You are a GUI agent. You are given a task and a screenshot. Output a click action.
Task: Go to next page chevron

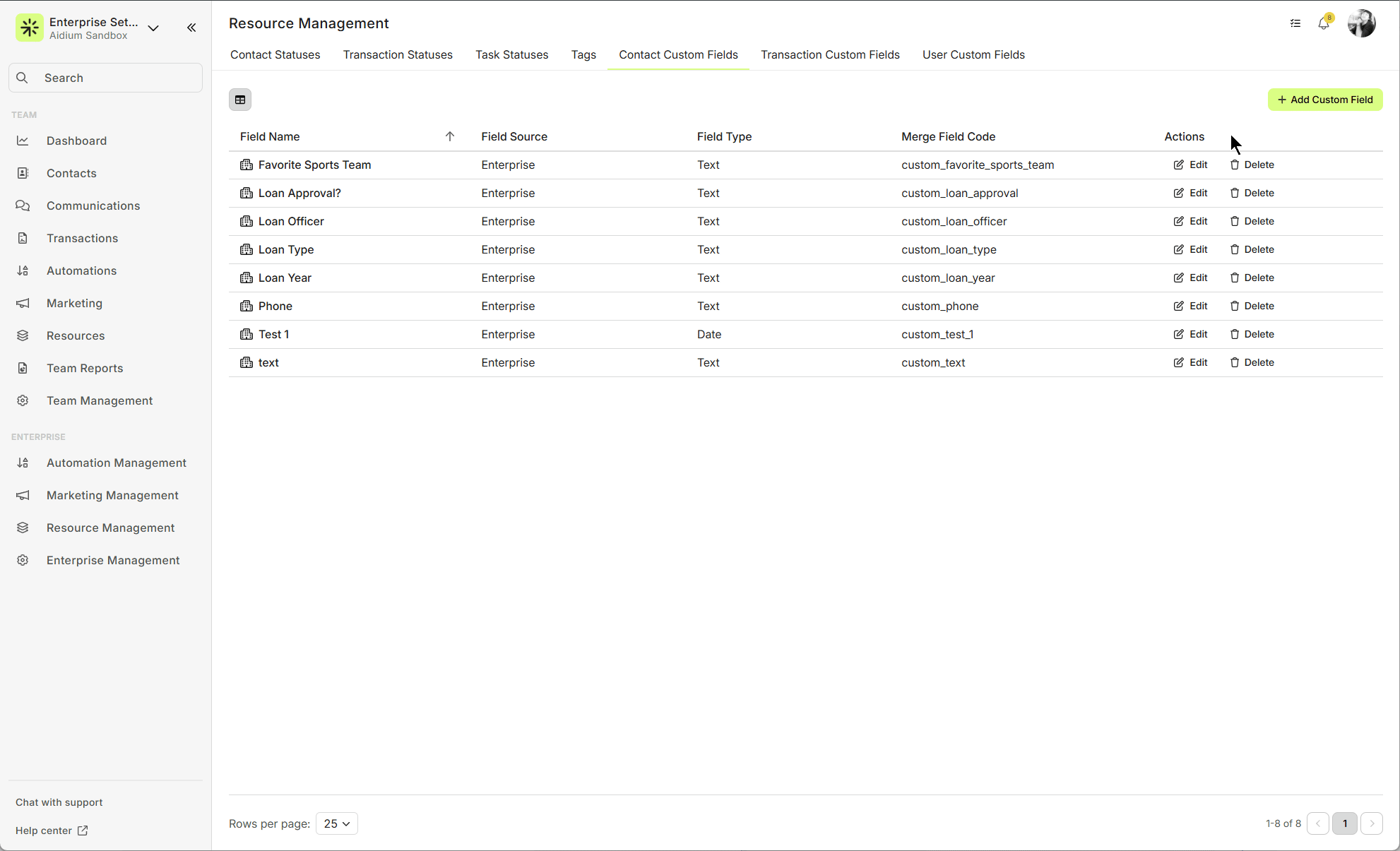[x=1372, y=823]
